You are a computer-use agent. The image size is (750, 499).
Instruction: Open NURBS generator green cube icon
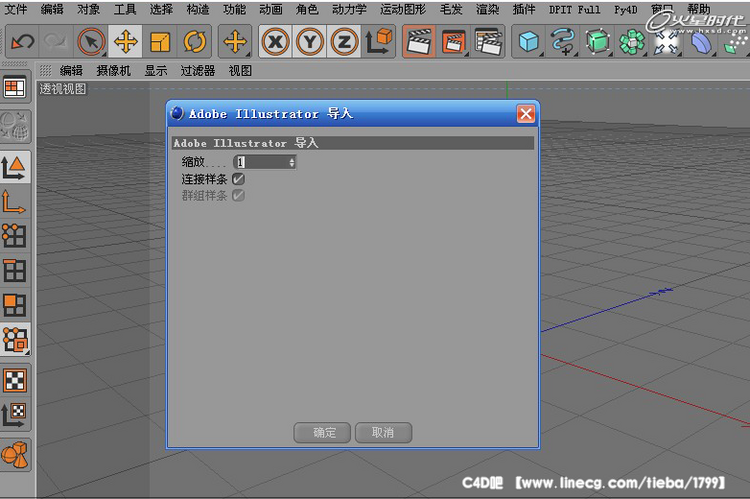(597, 42)
